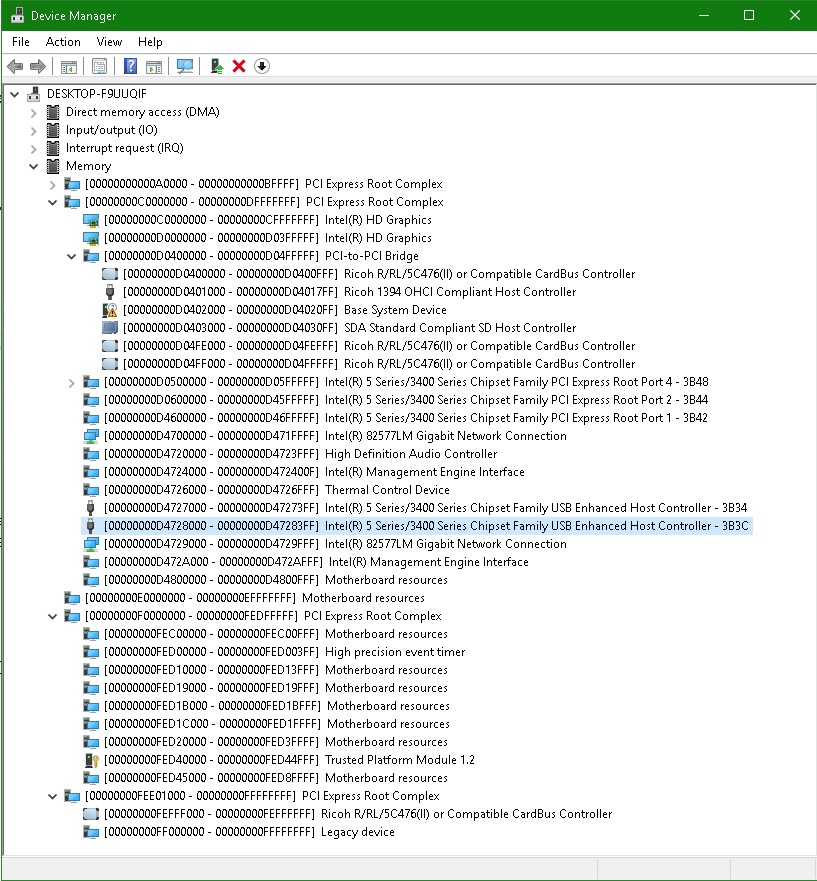Select High precision event timer
Screen dimensions: 817x881
pos(284,652)
